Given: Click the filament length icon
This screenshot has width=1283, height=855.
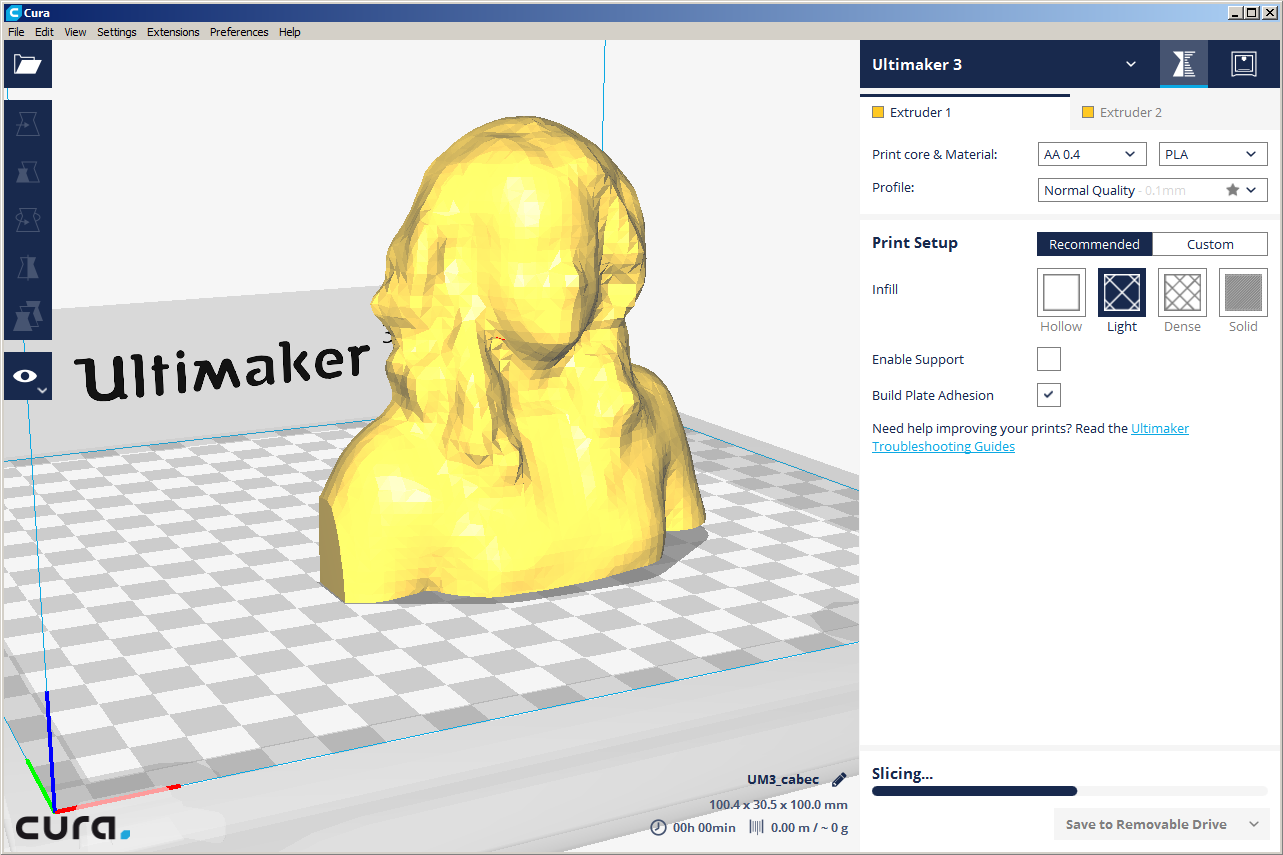Looking at the screenshot, I should tap(756, 827).
